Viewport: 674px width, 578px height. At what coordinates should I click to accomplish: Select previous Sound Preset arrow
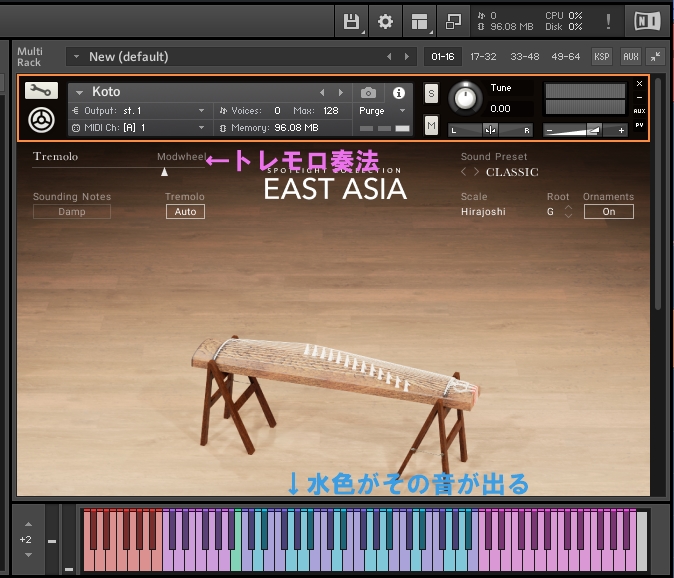[x=463, y=171]
